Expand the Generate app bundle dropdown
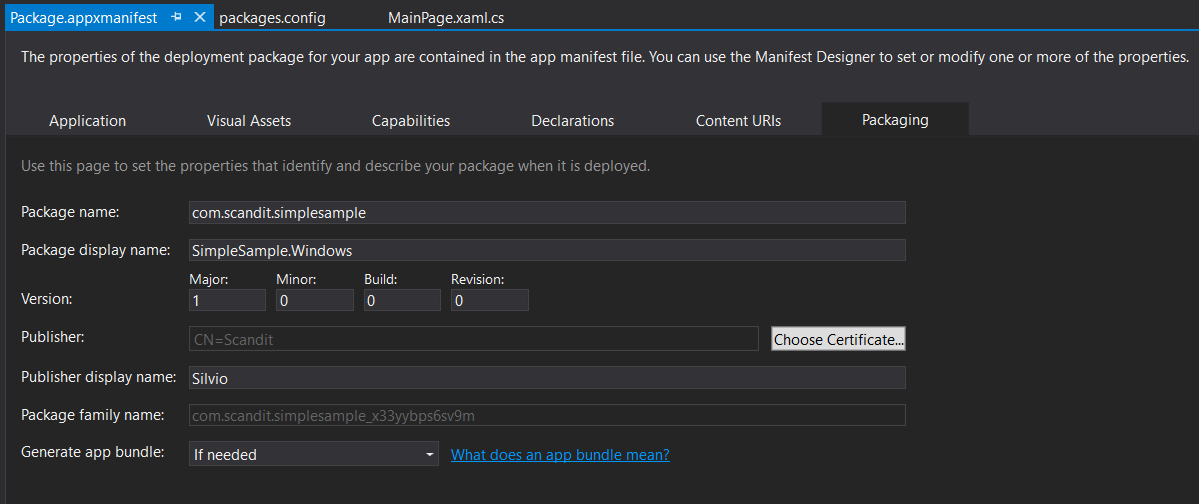1199x504 pixels. click(314, 454)
